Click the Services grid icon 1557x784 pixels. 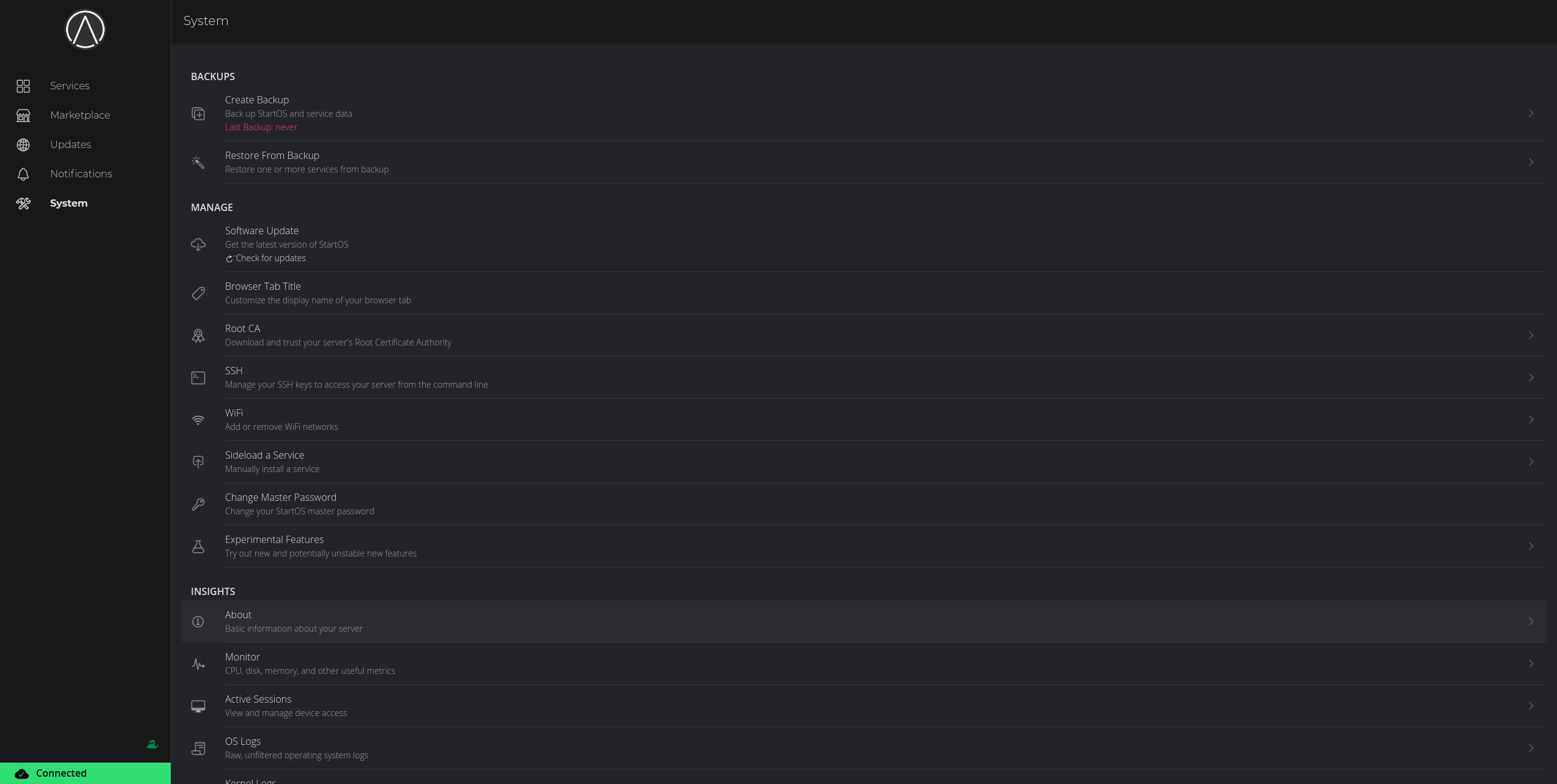pyautogui.click(x=23, y=86)
